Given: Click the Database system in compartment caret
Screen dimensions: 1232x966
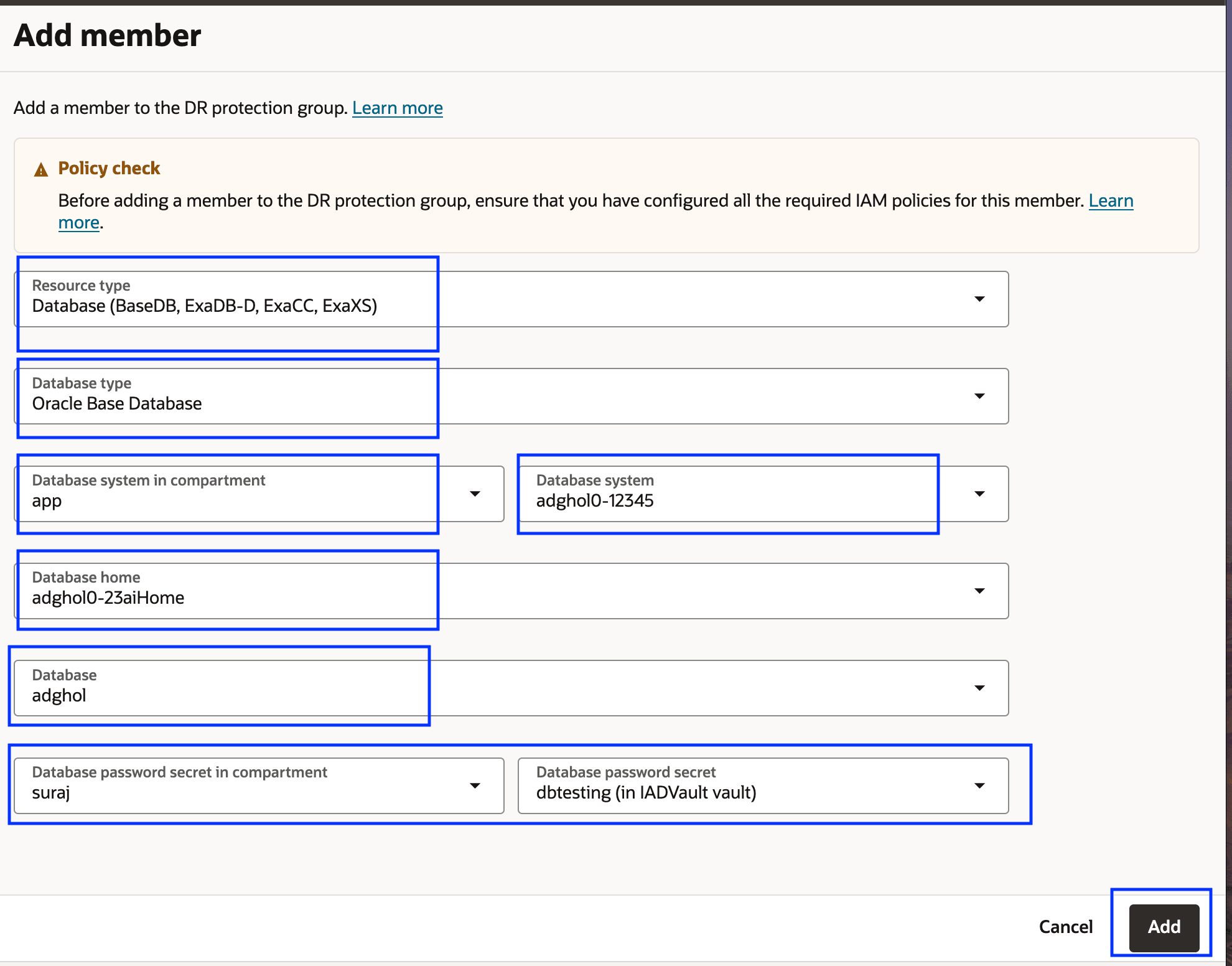Looking at the screenshot, I should click(475, 494).
